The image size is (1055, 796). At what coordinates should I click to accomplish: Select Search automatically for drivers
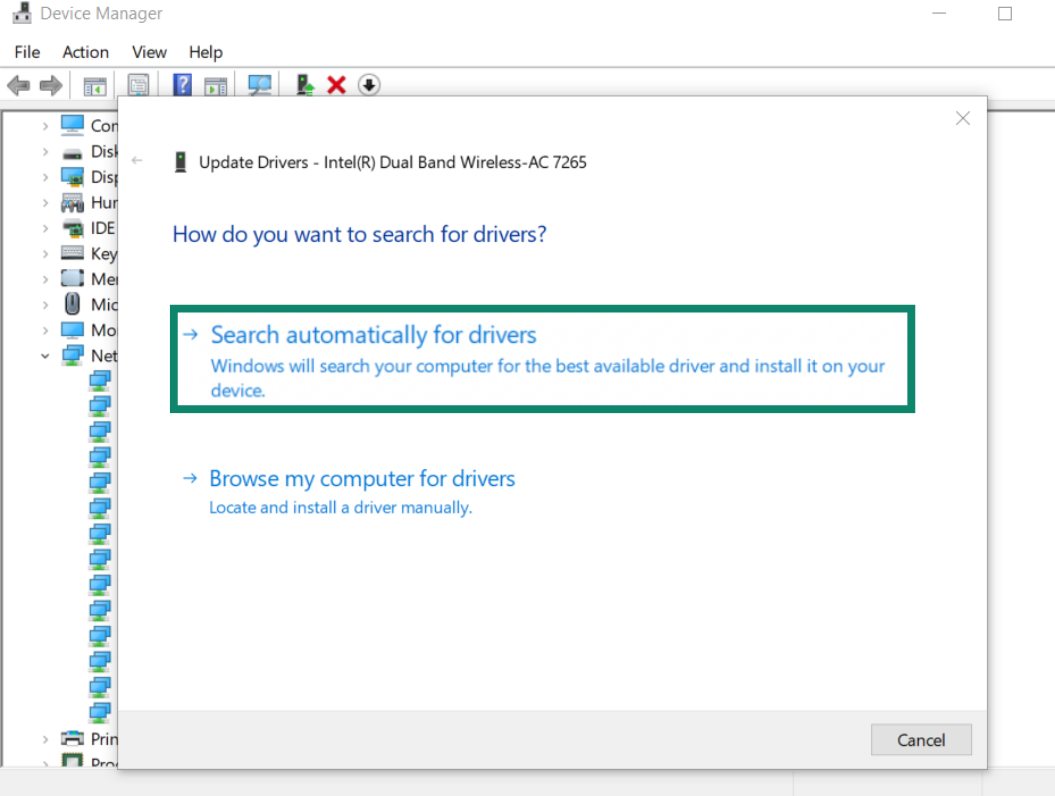click(x=373, y=335)
